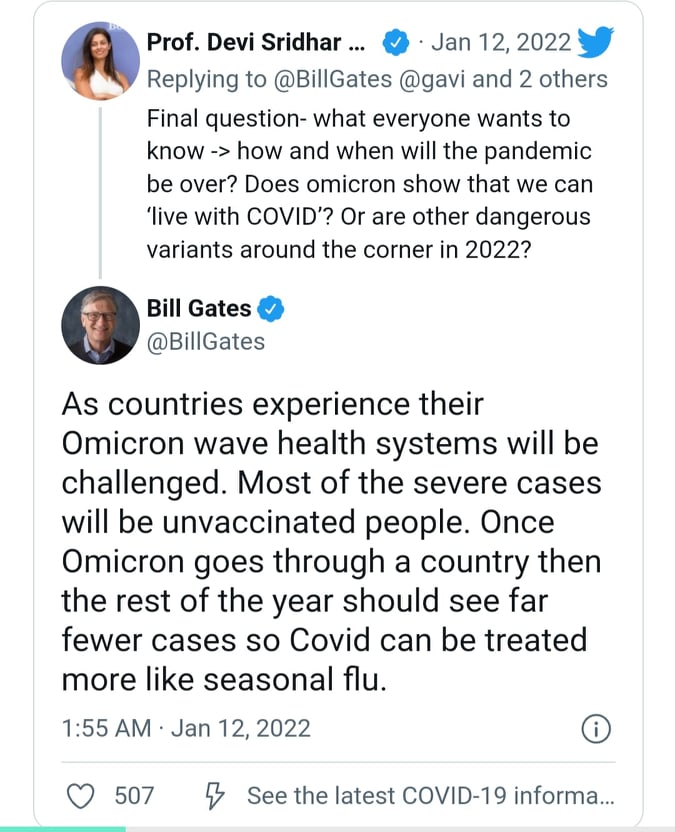Expand the "2 others" reply recipients

click(x=563, y=79)
